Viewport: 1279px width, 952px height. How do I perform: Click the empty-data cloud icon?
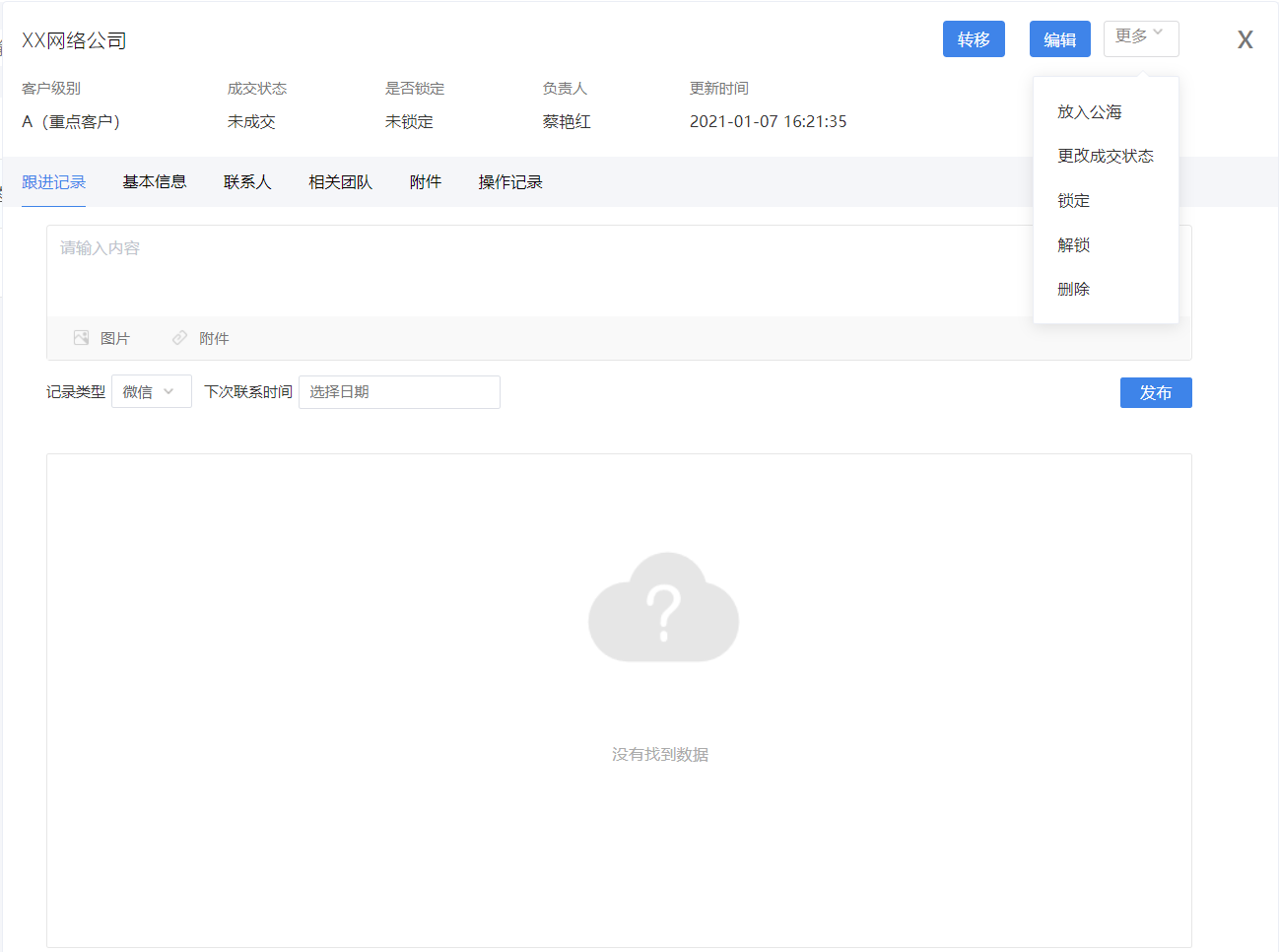click(x=663, y=608)
